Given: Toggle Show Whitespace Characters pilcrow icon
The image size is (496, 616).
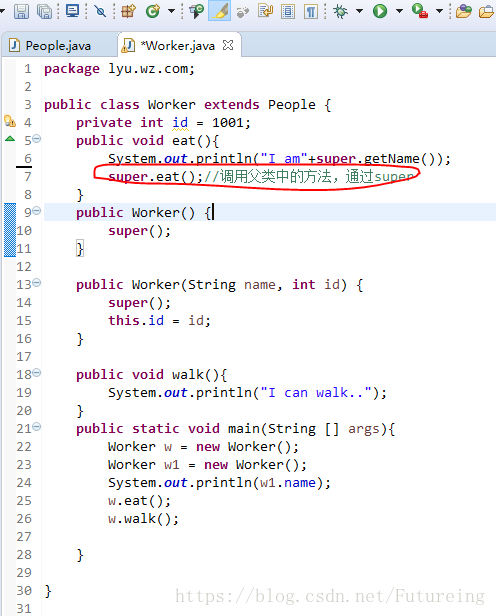Looking at the screenshot, I should point(311,11).
